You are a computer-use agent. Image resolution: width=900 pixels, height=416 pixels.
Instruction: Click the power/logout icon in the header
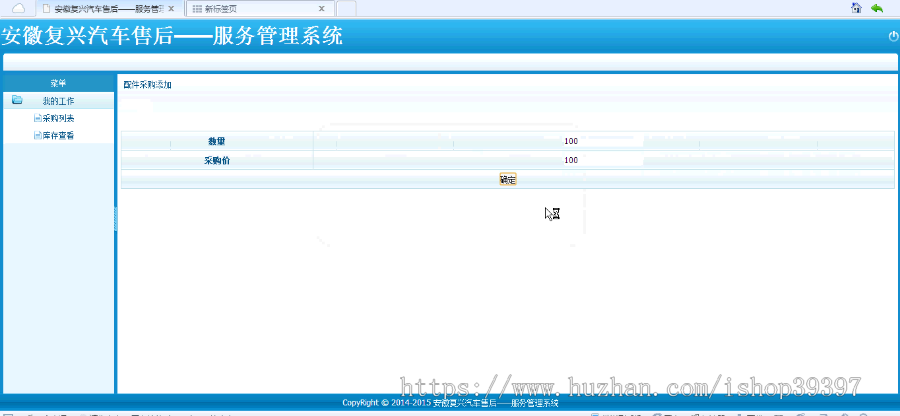point(893,36)
